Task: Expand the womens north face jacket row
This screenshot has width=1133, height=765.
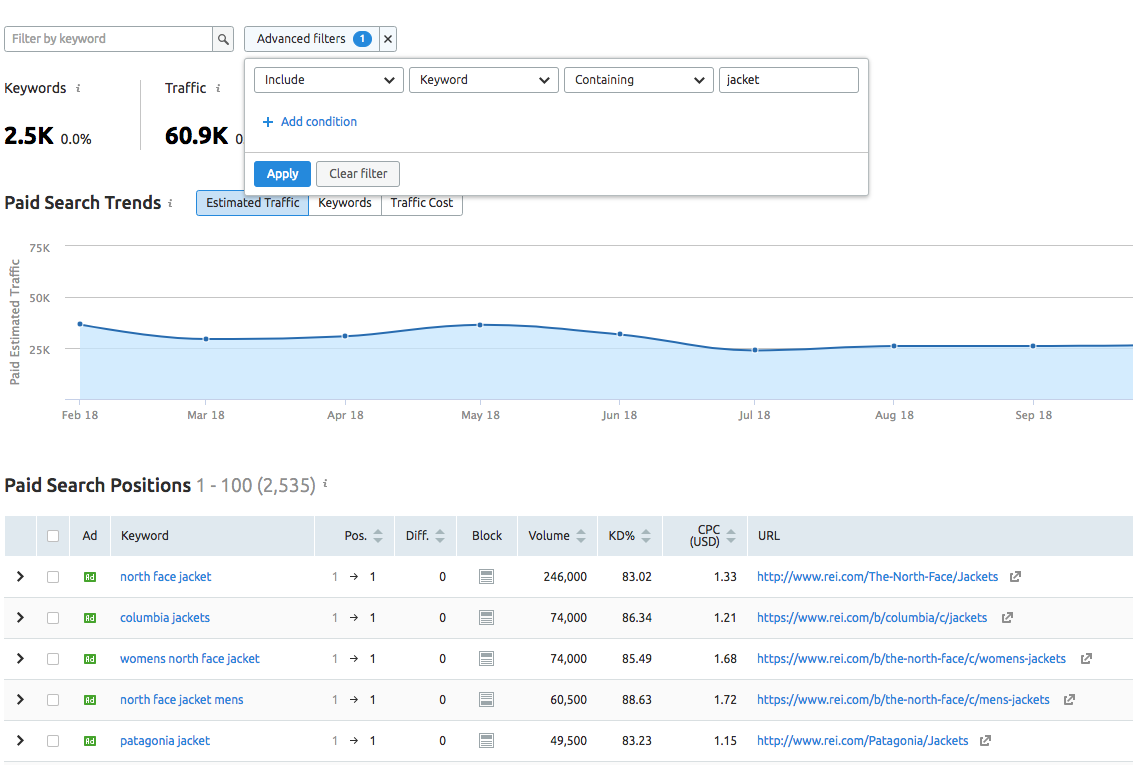Action: 20,659
